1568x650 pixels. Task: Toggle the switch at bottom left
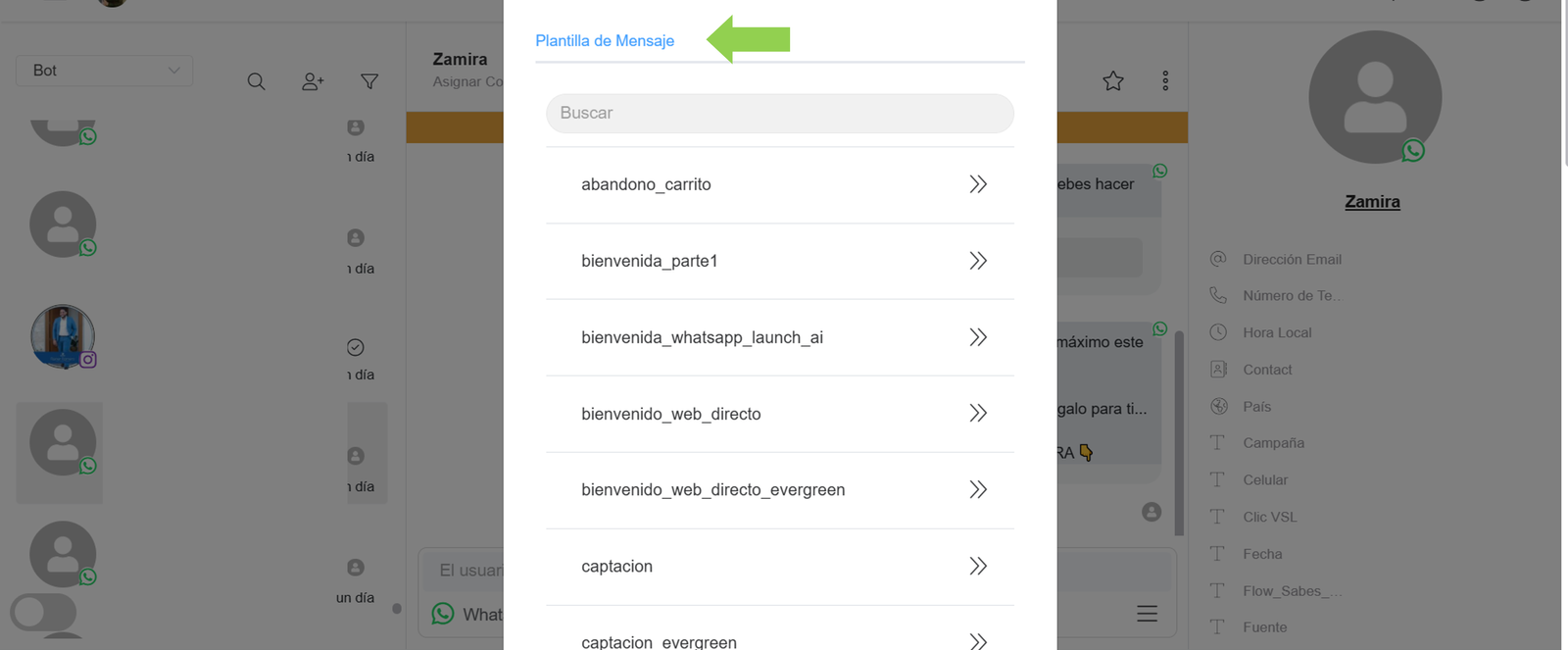point(43,612)
